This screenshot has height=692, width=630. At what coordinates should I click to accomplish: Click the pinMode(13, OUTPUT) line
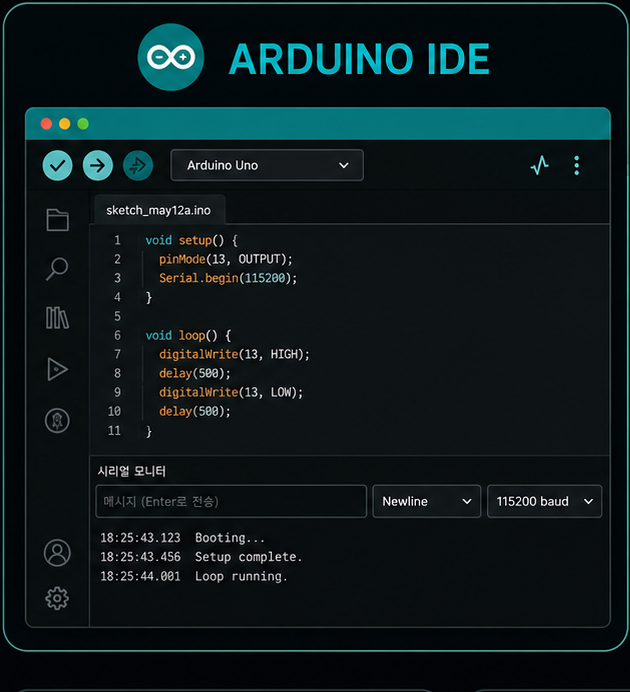(225, 259)
